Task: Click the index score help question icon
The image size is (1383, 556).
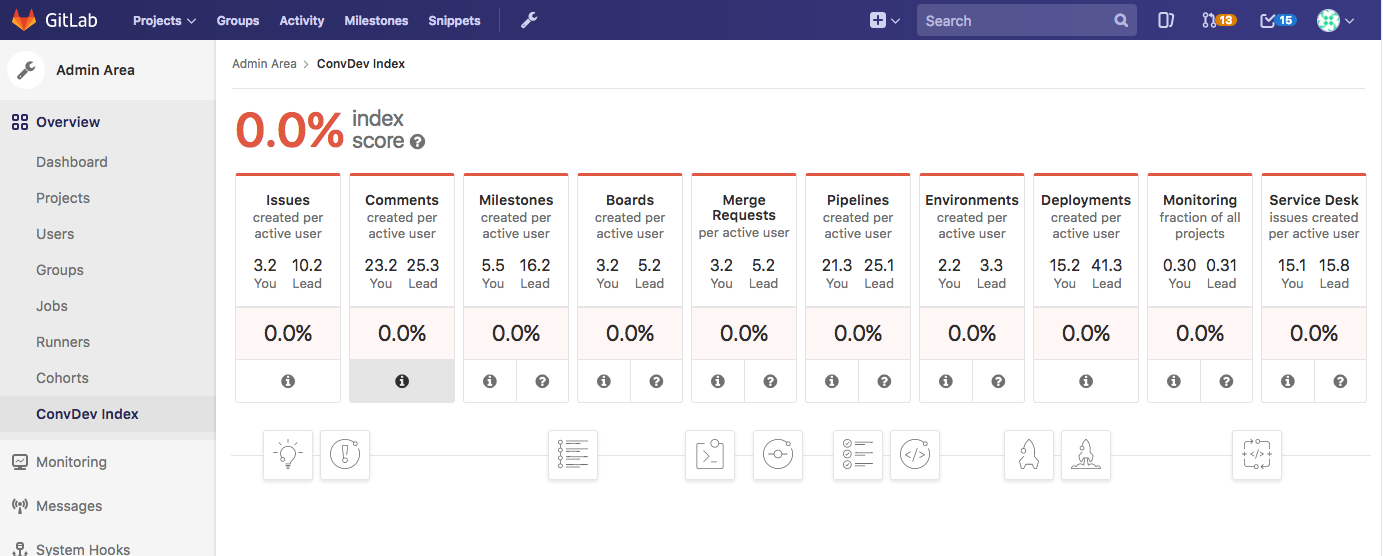Action: pyautogui.click(x=417, y=142)
